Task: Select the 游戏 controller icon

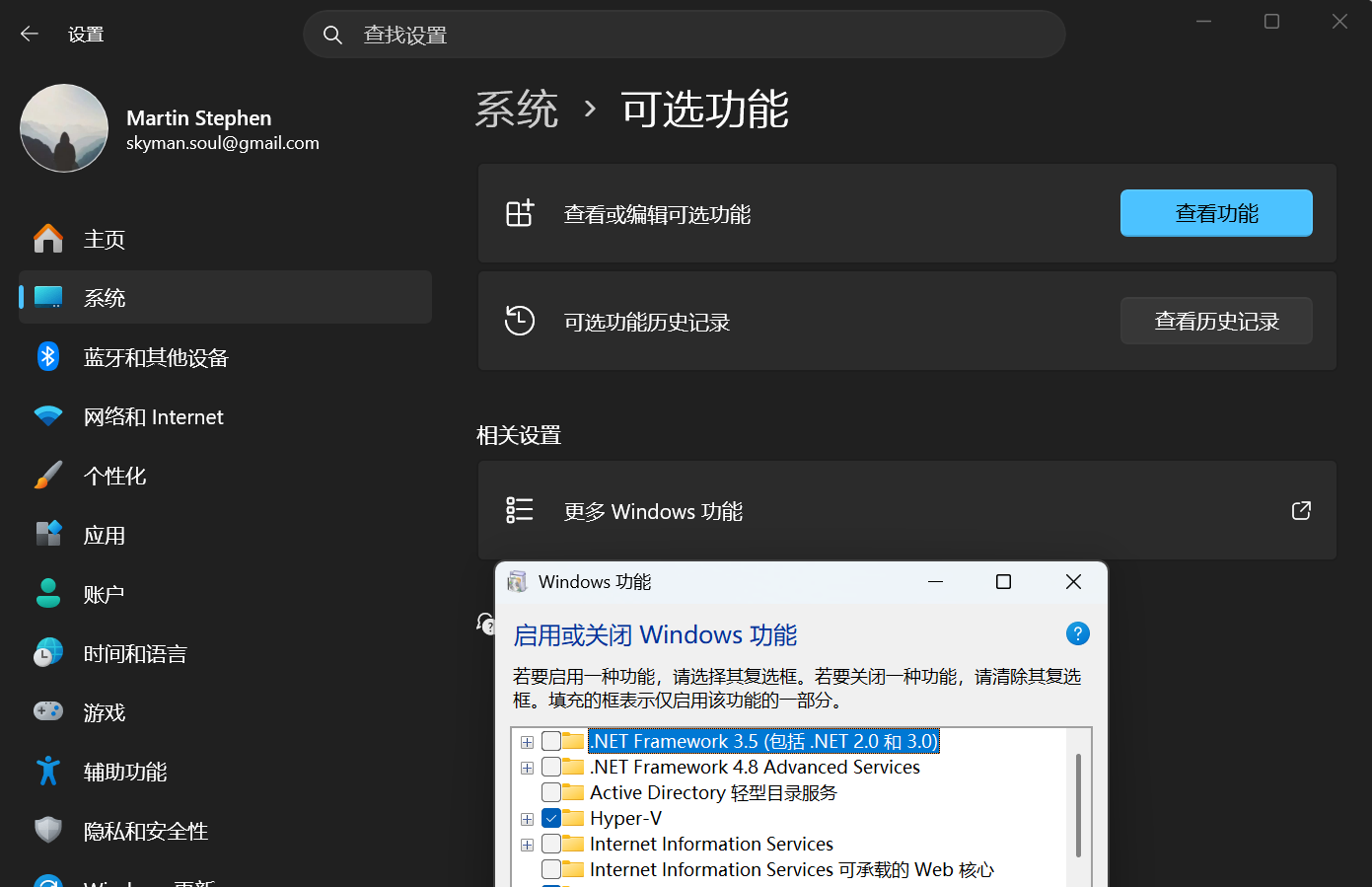Action: (x=48, y=711)
